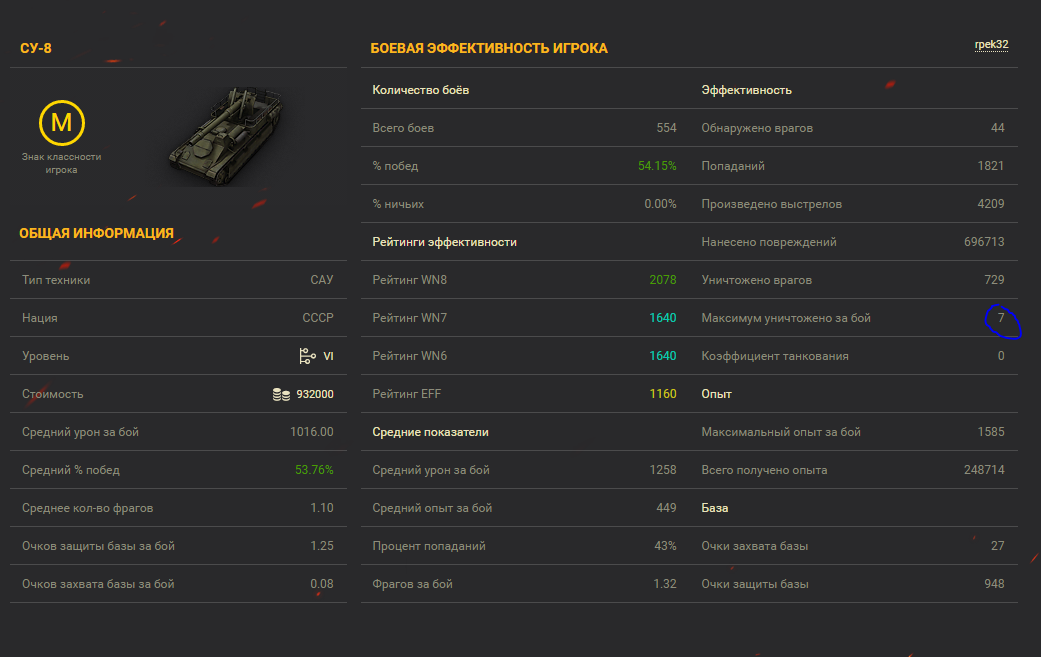Click the Знак классности игрока caption

[62, 163]
